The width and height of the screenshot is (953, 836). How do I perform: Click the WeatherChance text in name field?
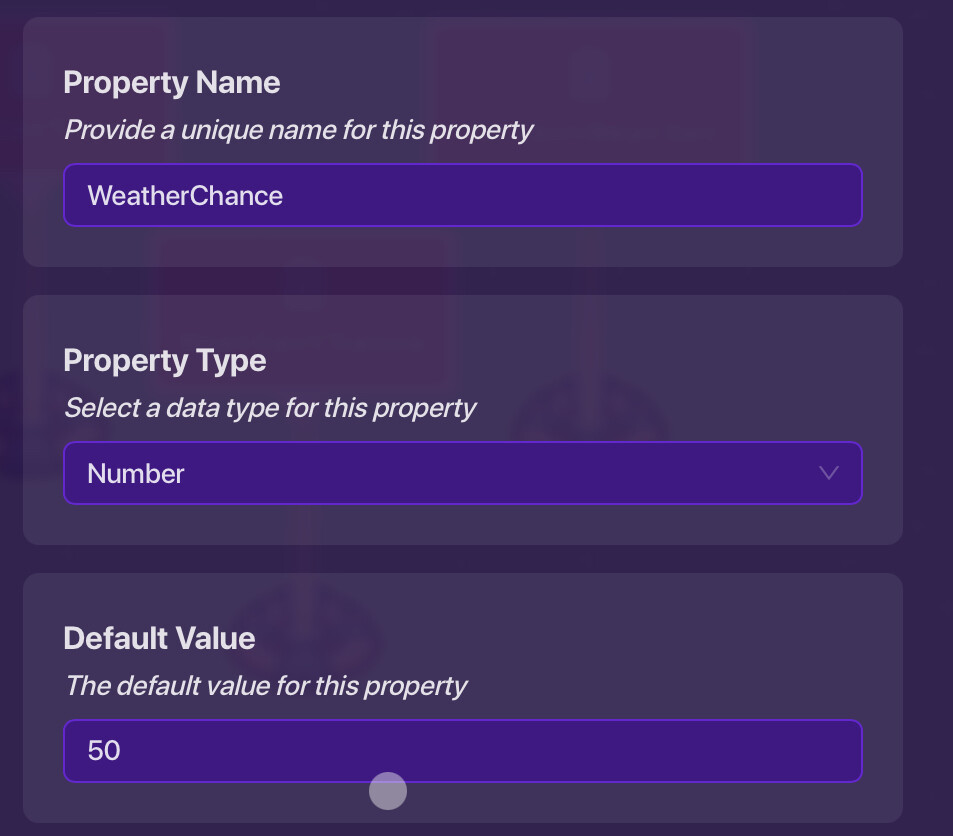click(185, 195)
